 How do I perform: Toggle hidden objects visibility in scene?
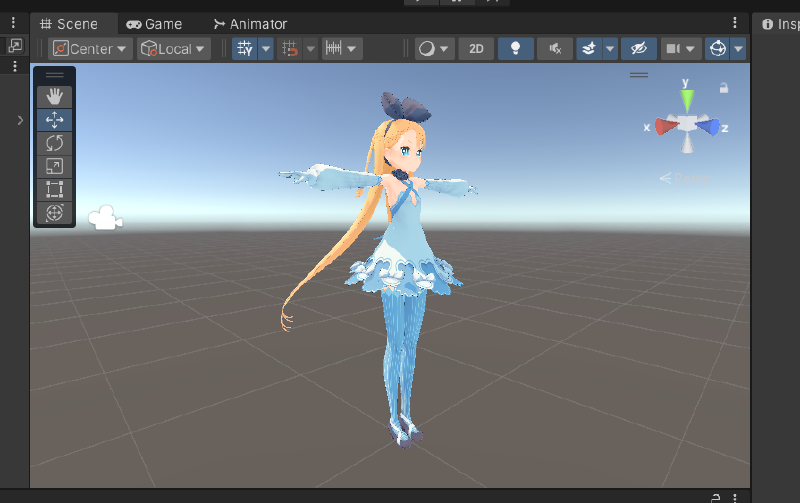(x=637, y=48)
